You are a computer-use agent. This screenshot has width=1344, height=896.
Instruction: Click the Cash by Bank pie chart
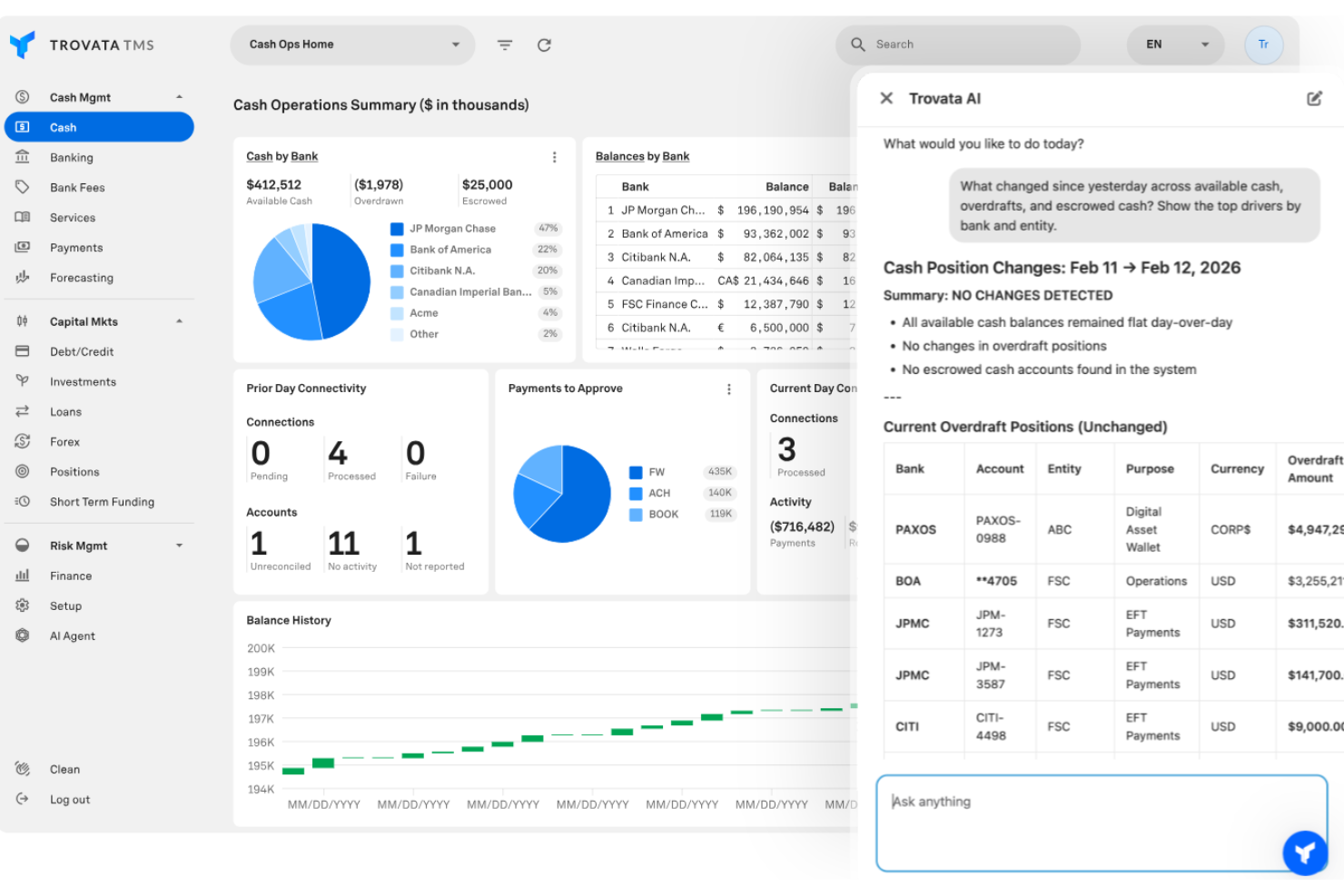(x=311, y=281)
